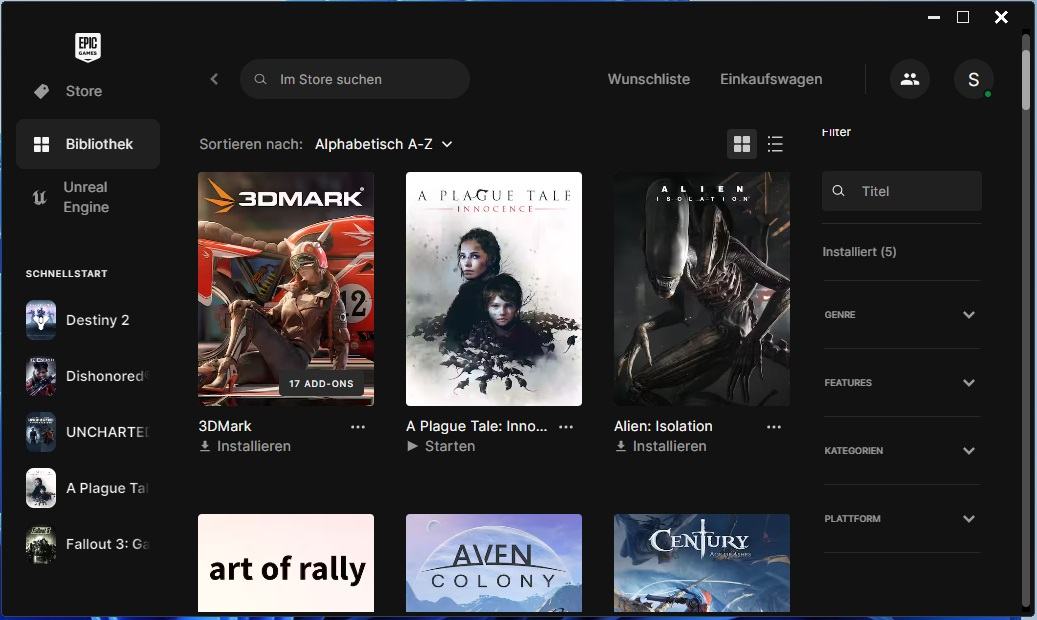Expand the PLATTFORM filter
Viewport: 1037px width, 620px height.
tap(901, 519)
